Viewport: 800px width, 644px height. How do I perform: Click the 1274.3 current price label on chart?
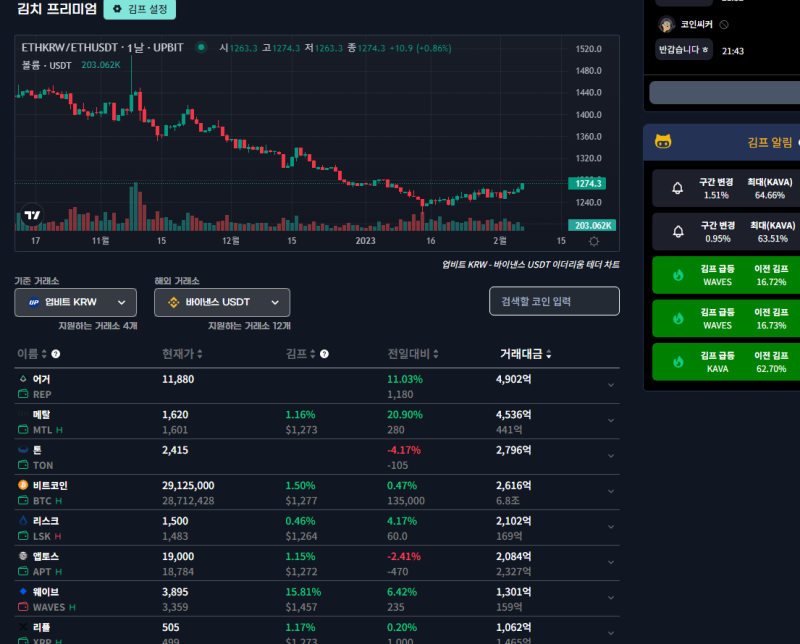click(587, 183)
